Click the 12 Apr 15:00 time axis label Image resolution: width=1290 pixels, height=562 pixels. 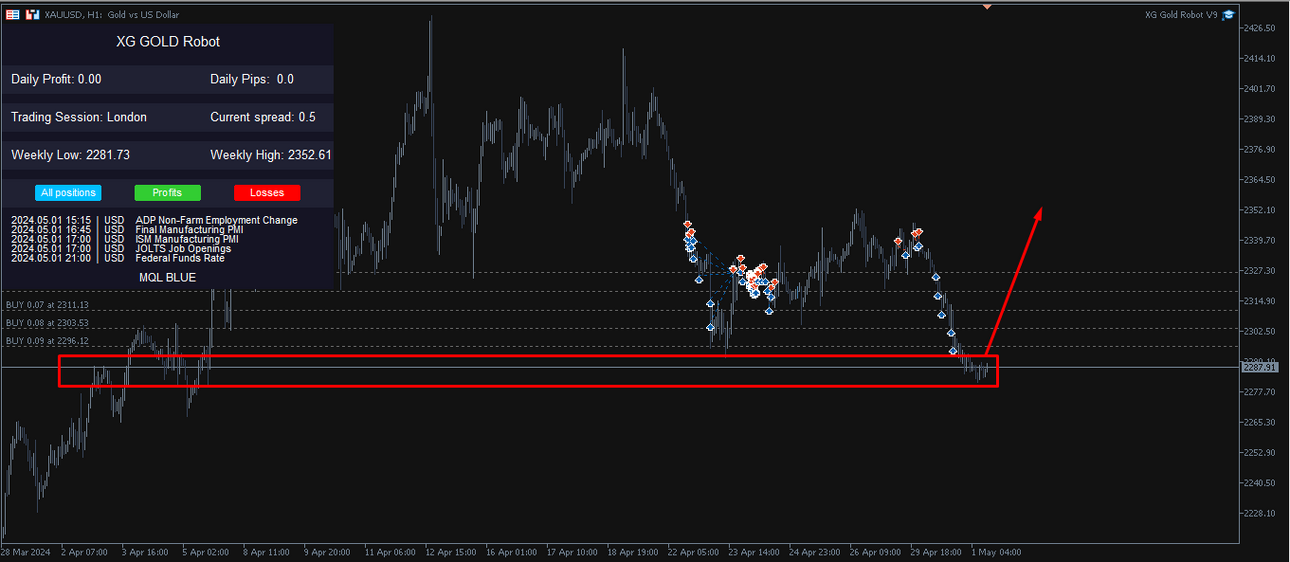(451, 552)
